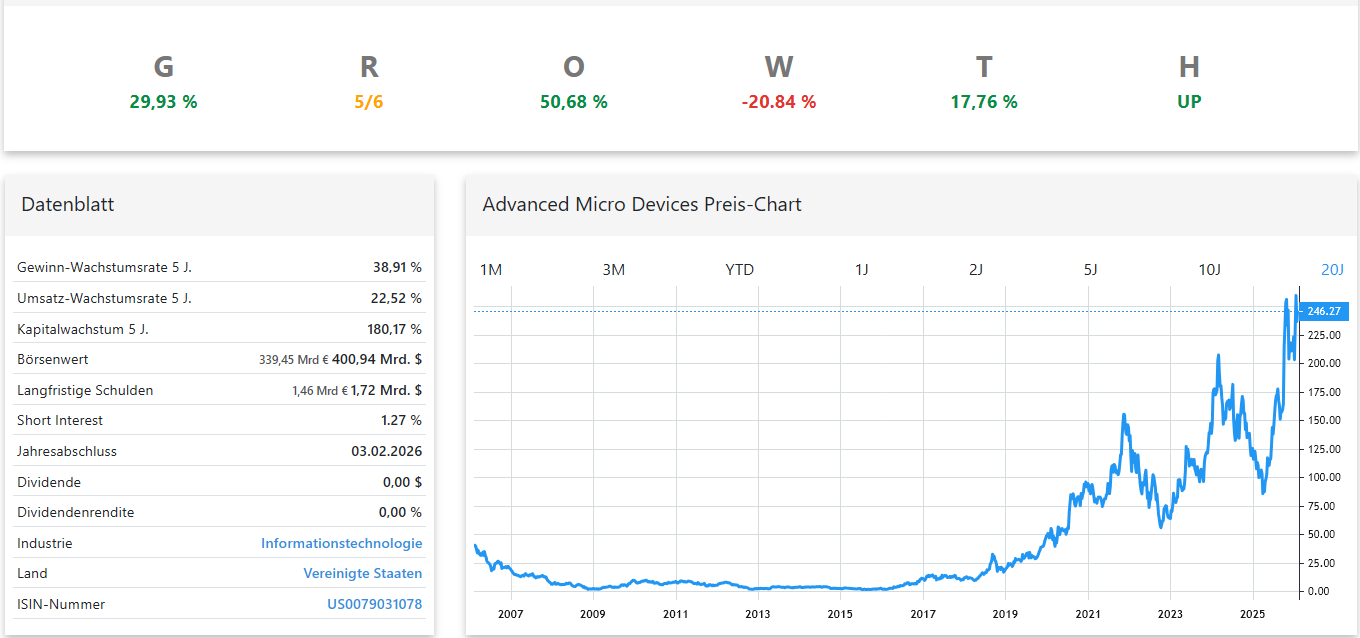
Task: Click the O score value 50,68 %
Action: tap(573, 102)
